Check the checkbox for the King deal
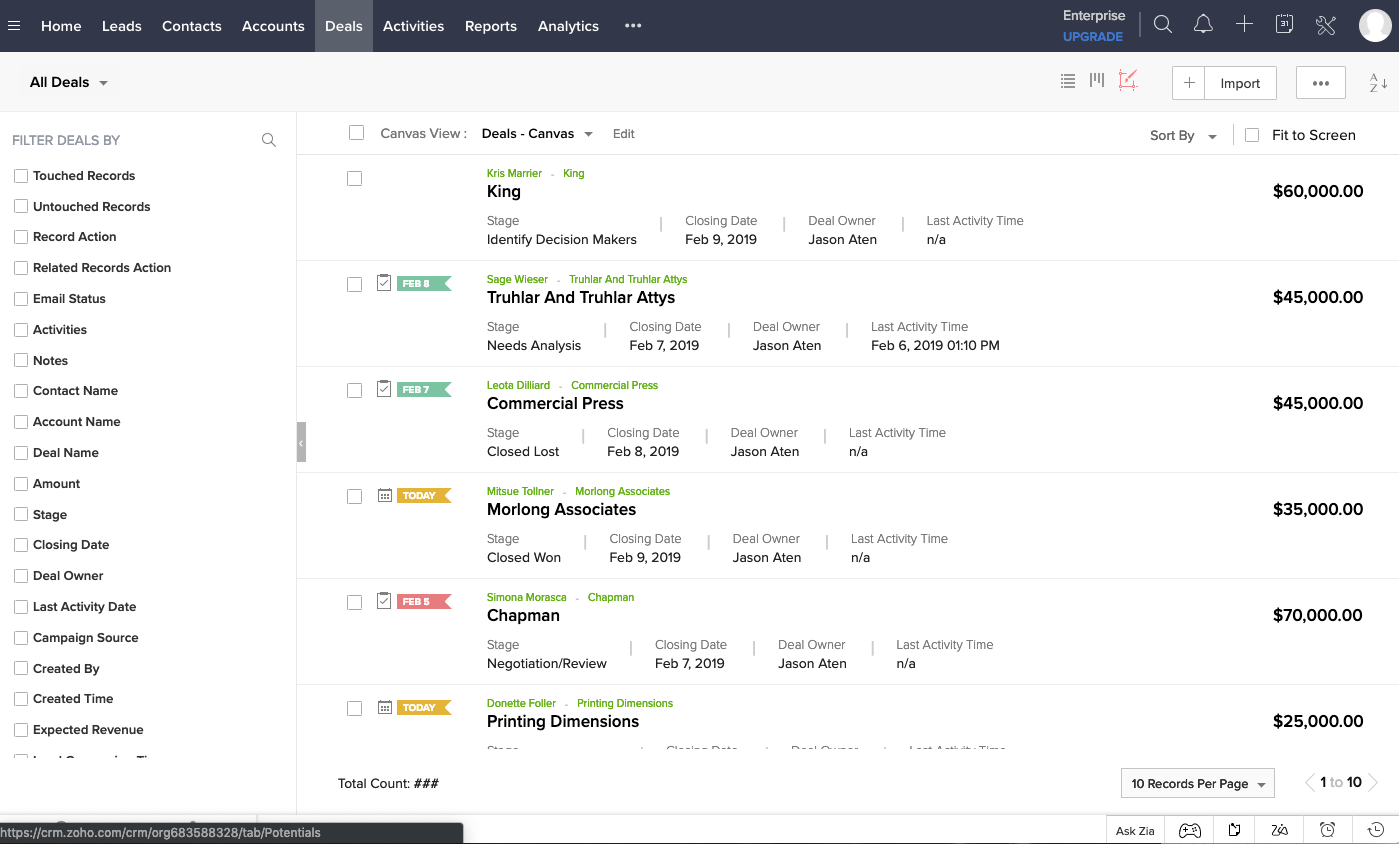The width and height of the screenshot is (1399, 844). 354,178
